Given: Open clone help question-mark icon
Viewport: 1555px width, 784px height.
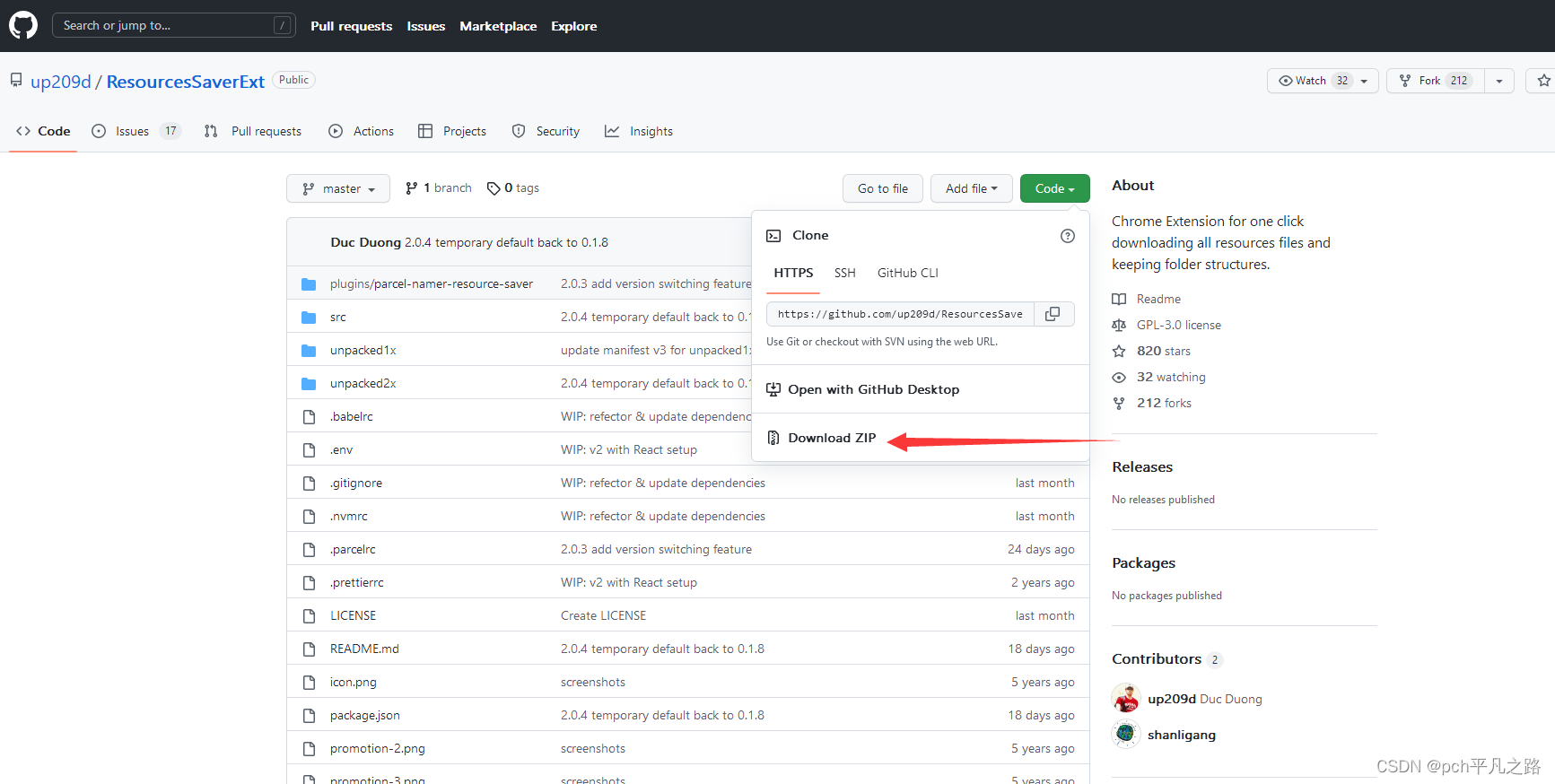Looking at the screenshot, I should coord(1067,236).
